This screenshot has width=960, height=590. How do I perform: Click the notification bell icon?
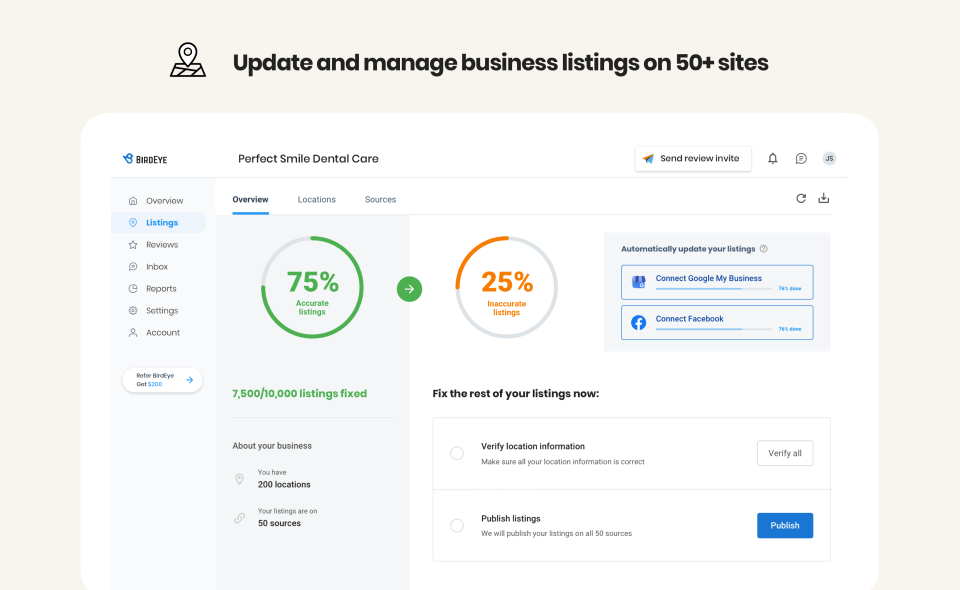(x=772, y=159)
